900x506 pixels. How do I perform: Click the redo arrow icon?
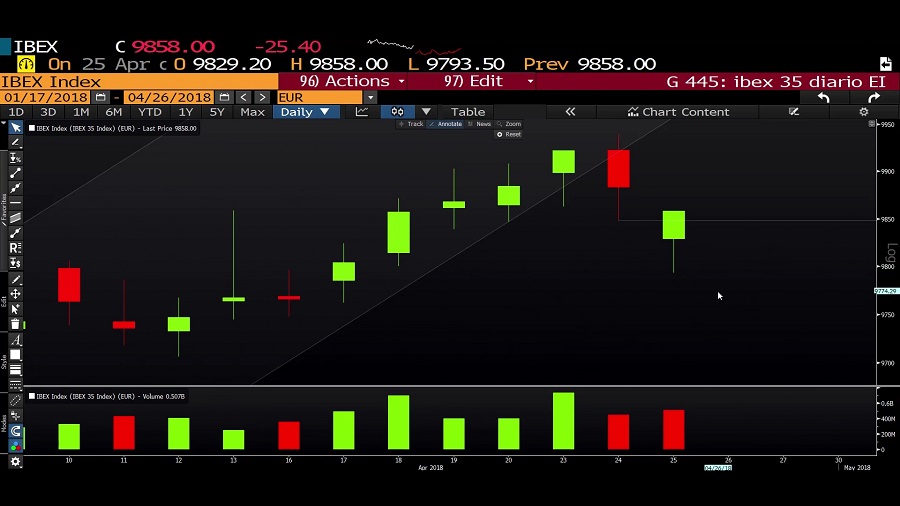click(x=874, y=98)
